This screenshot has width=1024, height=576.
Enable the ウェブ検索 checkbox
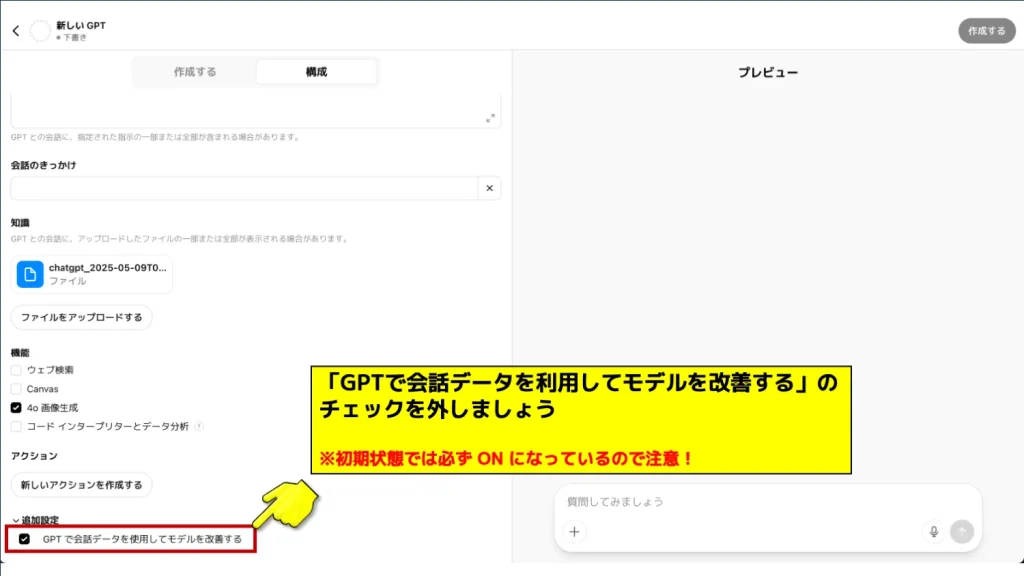click(x=16, y=370)
